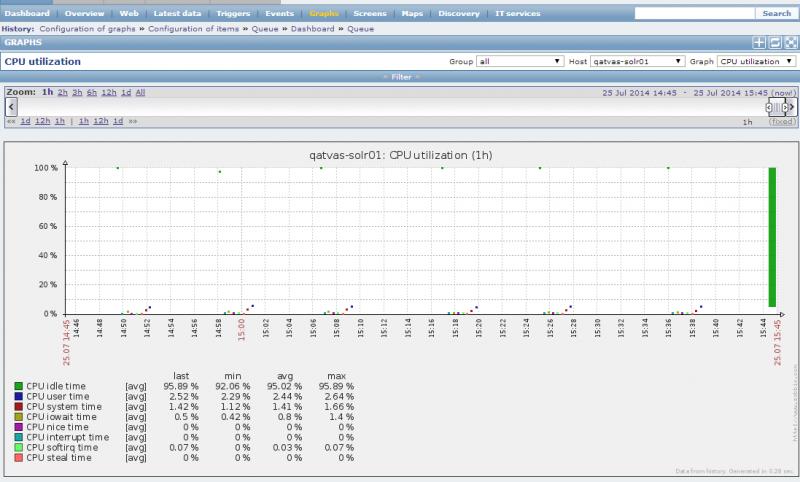Toggle the fixed period link
Viewport: 800px width, 482px height.
pyautogui.click(x=782, y=121)
